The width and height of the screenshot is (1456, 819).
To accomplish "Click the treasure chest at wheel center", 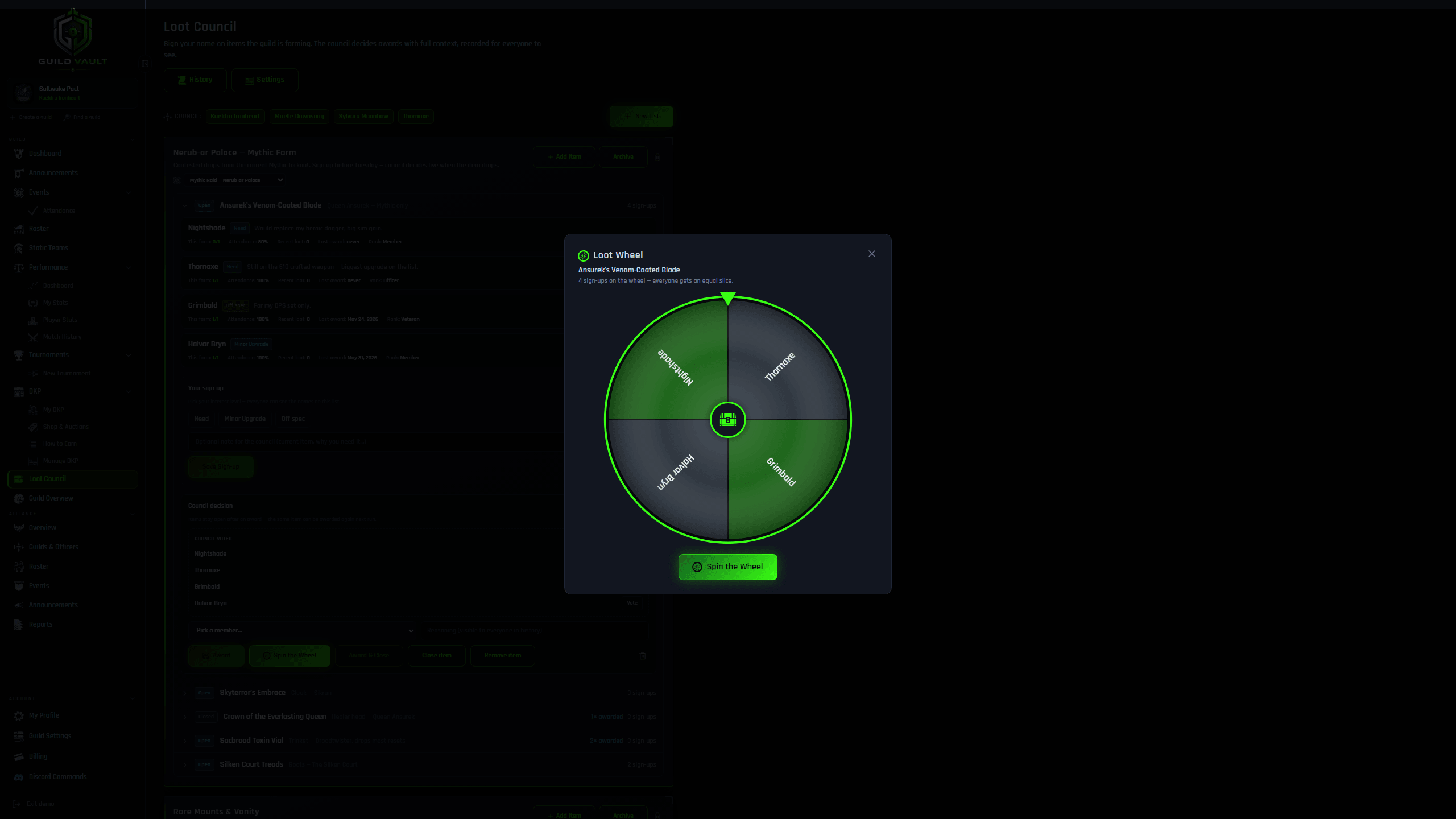I will (x=727, y=420).
